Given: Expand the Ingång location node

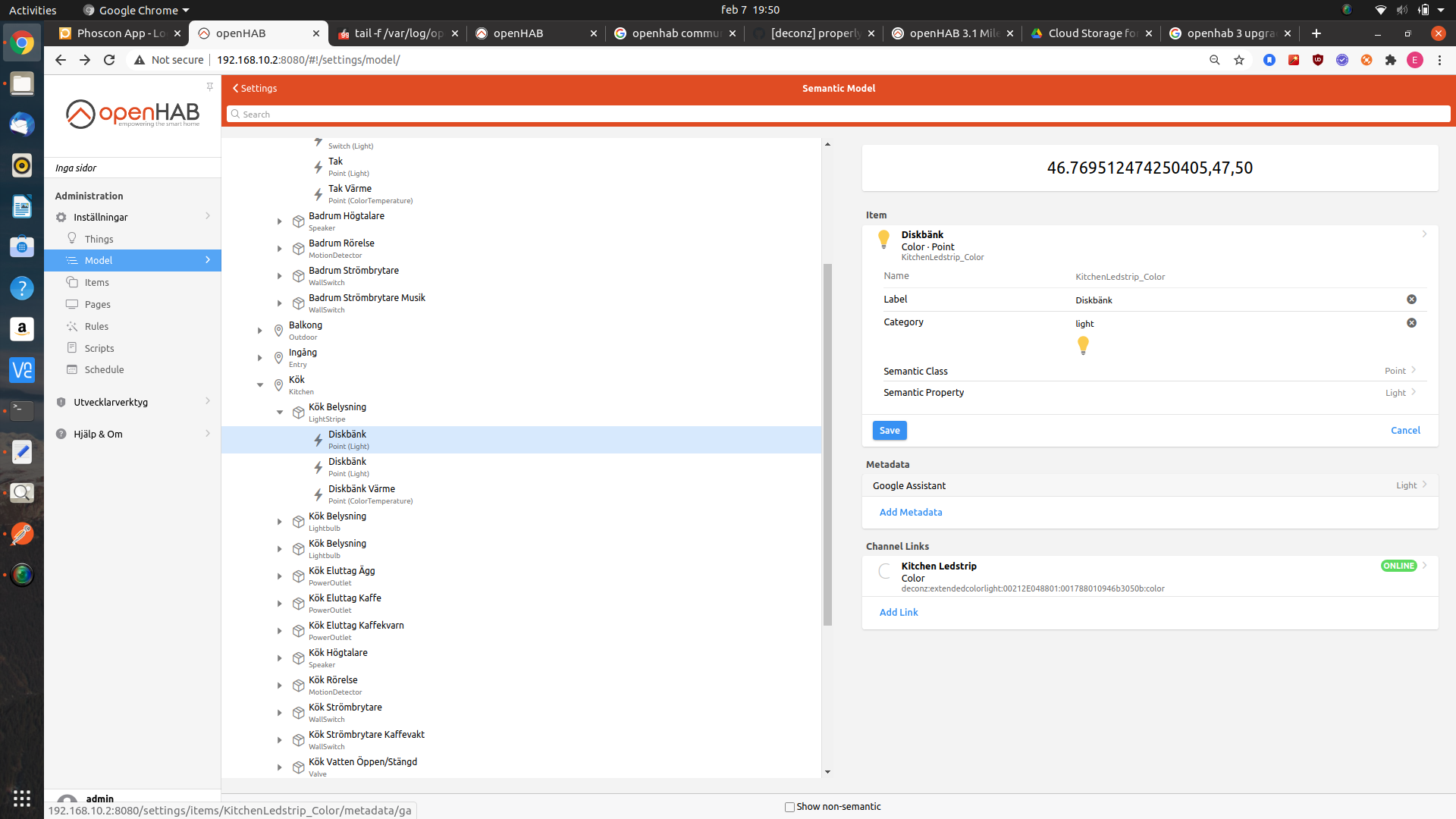Looking at the screenshot, I should 259,358.
